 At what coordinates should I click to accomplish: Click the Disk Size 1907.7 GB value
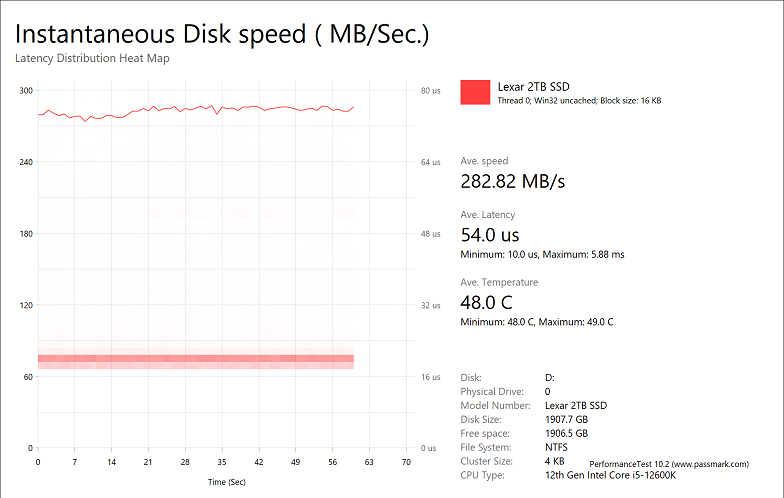point(566,419)
